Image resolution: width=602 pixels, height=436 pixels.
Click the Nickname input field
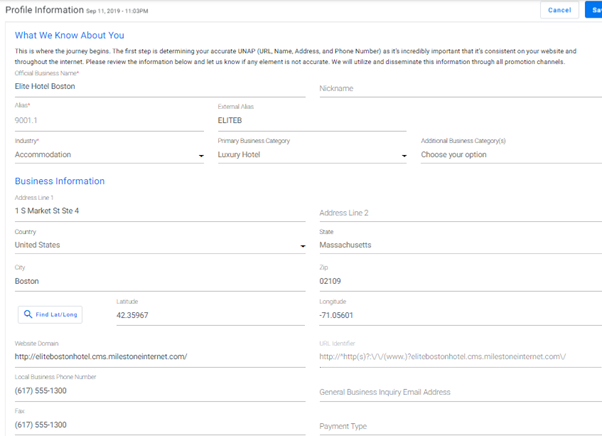(x=460, y=88)
